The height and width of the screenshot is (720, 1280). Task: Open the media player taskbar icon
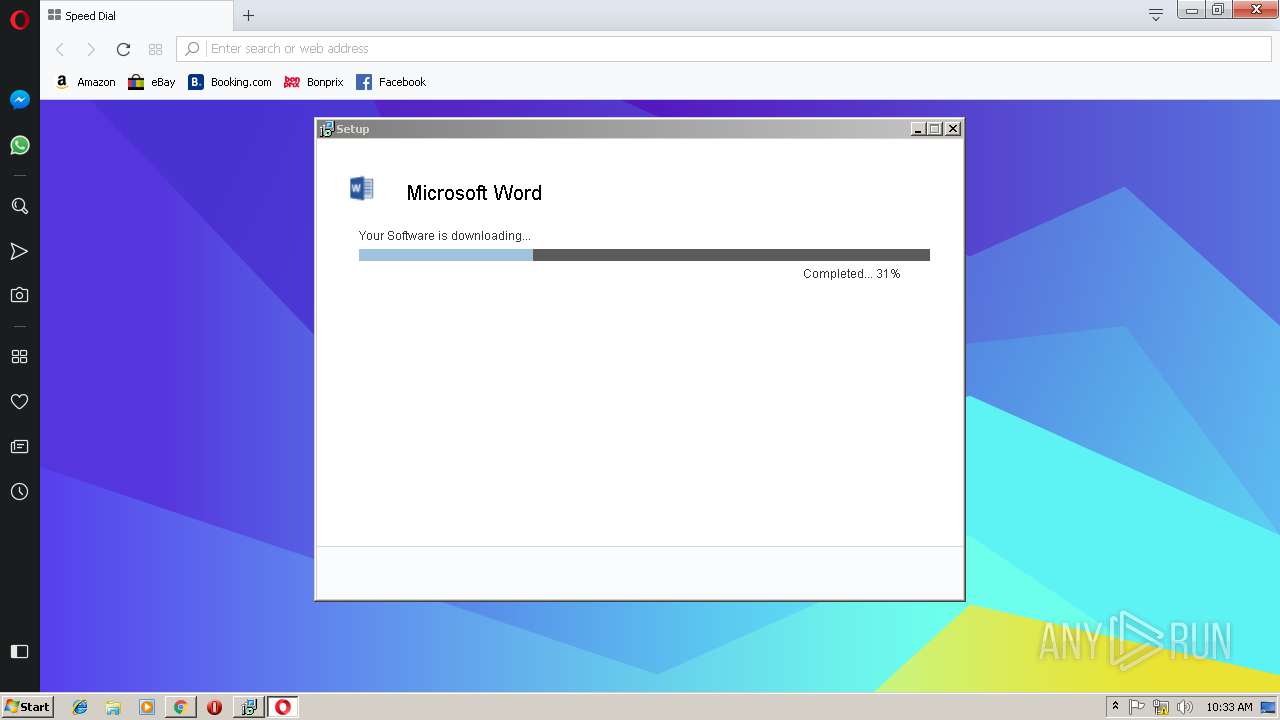click(x=147, y=707)
